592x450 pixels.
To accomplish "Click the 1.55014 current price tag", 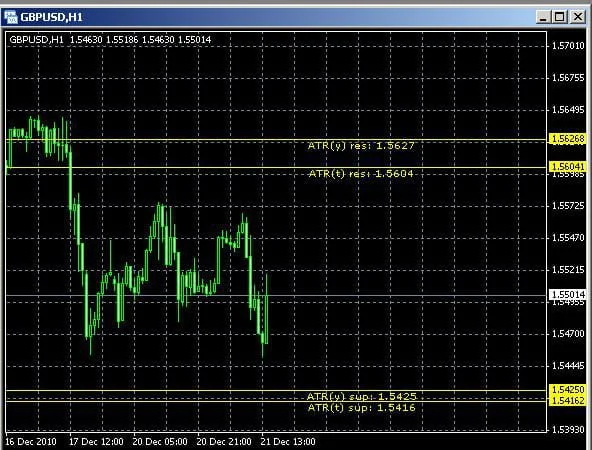I will (x=568, y=294).
